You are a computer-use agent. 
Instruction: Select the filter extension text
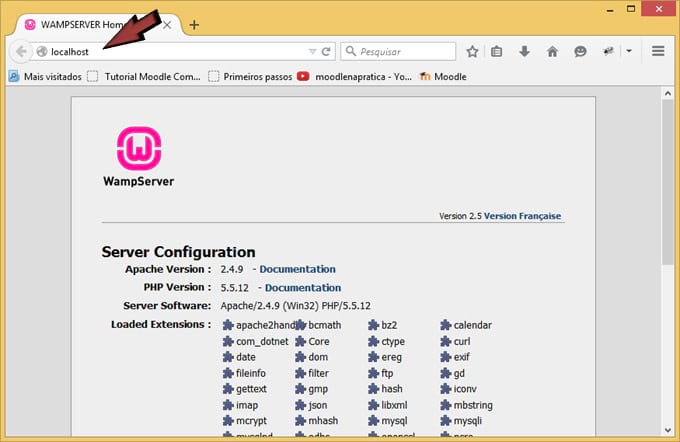pos(318,373)
